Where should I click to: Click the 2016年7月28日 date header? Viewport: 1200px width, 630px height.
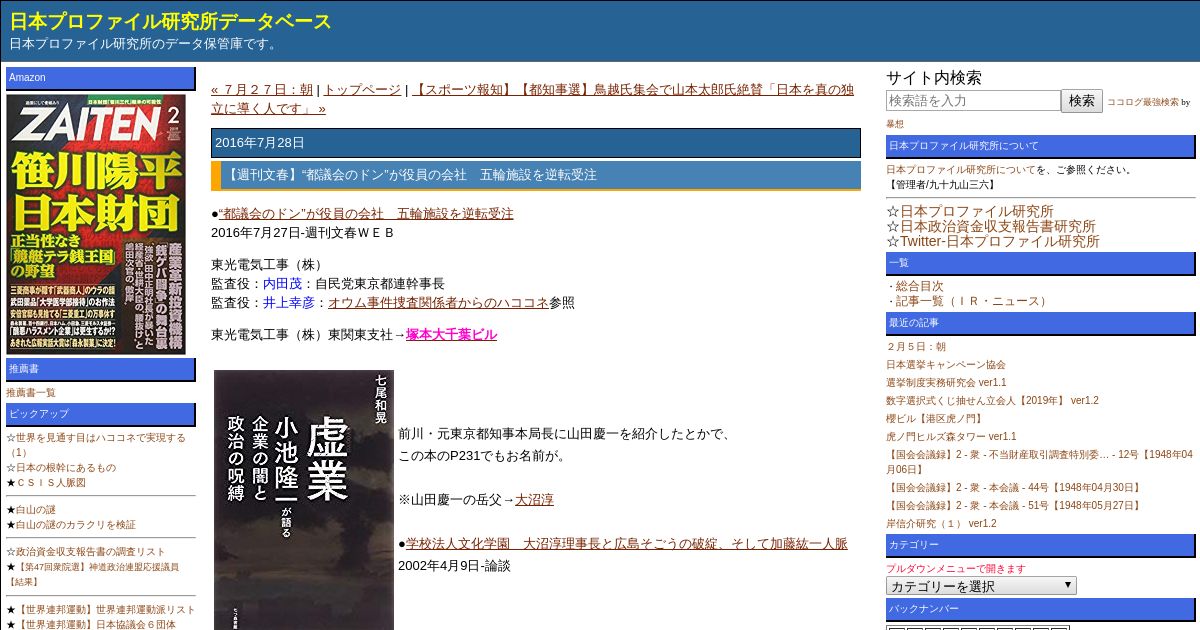(x=536, y=143)
